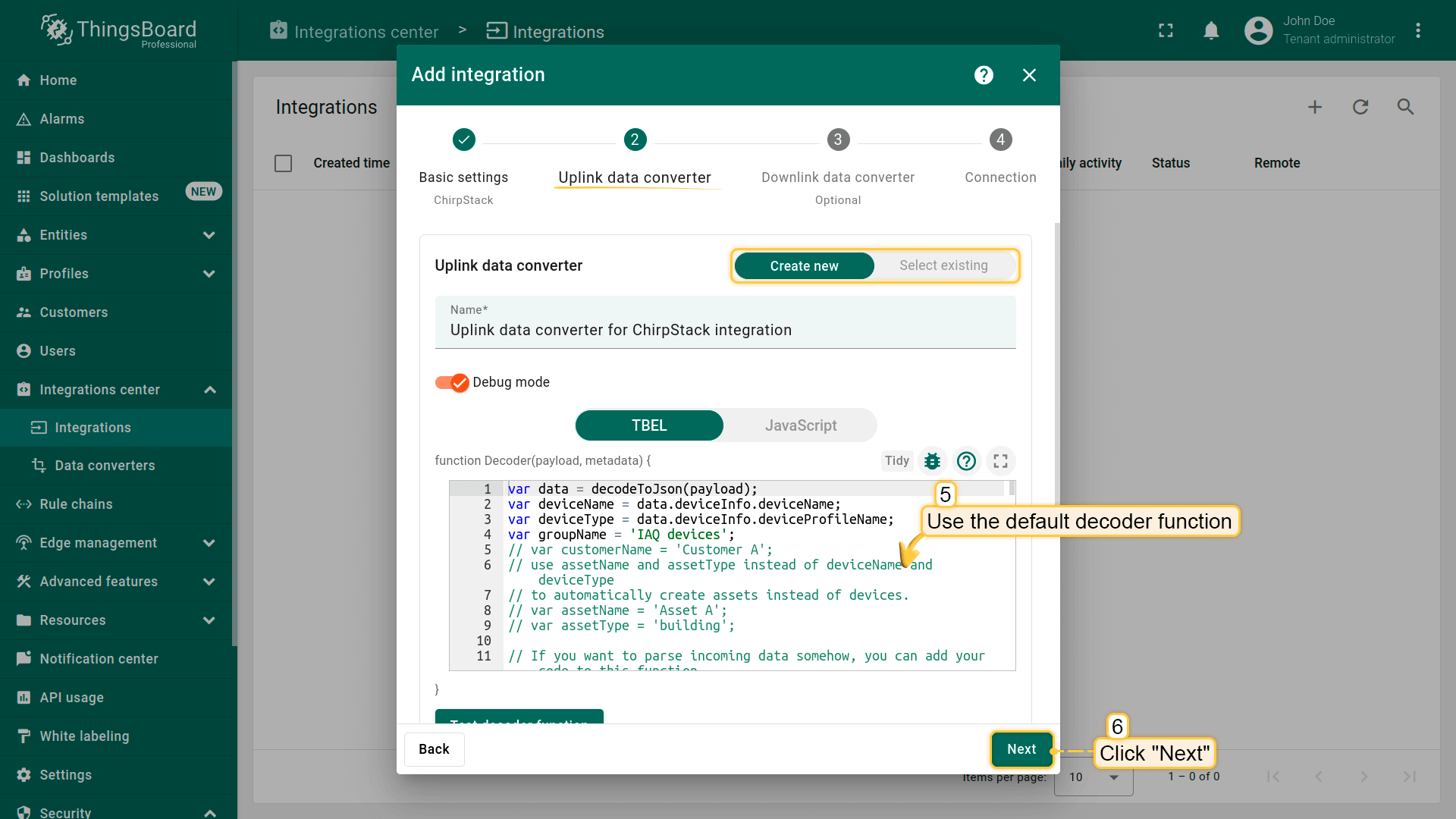Open the help icon in Add integration header
Viewport: 1456px width, 819px height.
984,75
